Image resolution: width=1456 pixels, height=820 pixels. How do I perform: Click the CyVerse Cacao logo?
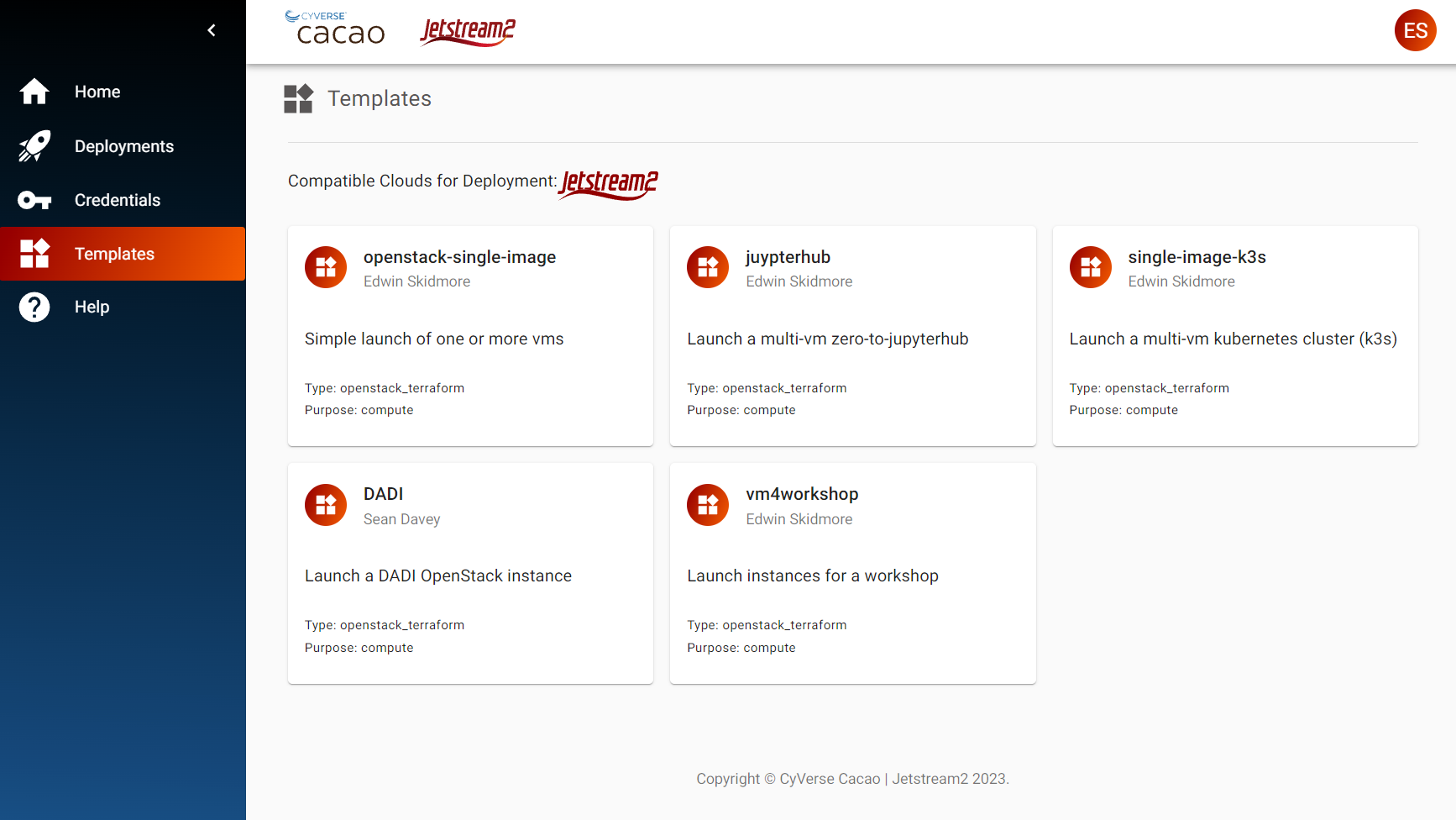pyautogui.click(x=335, y=29)
